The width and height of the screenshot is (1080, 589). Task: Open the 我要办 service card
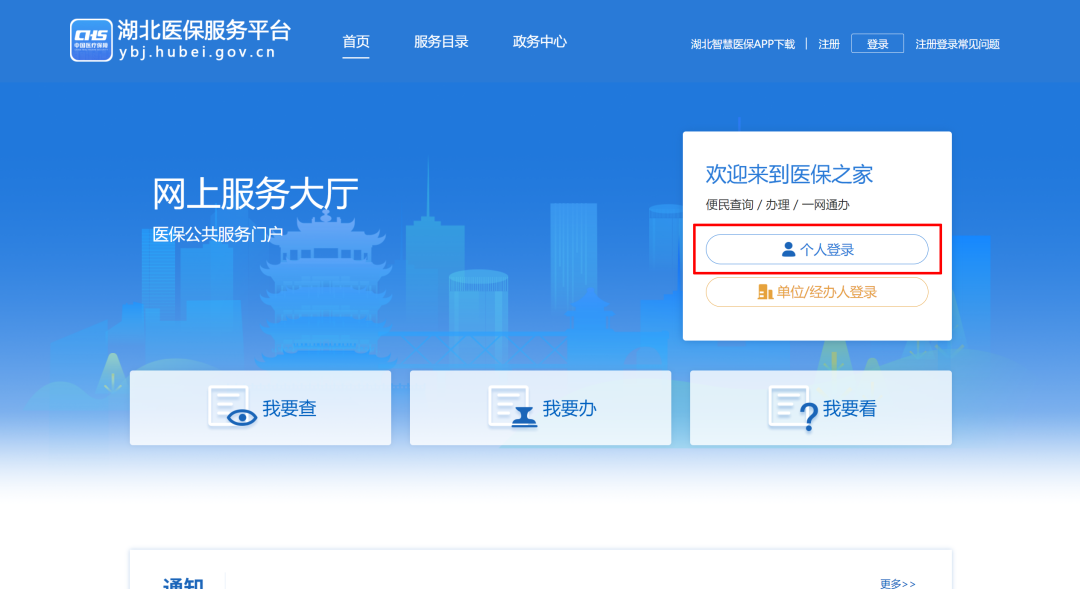(x=540, y=408)
